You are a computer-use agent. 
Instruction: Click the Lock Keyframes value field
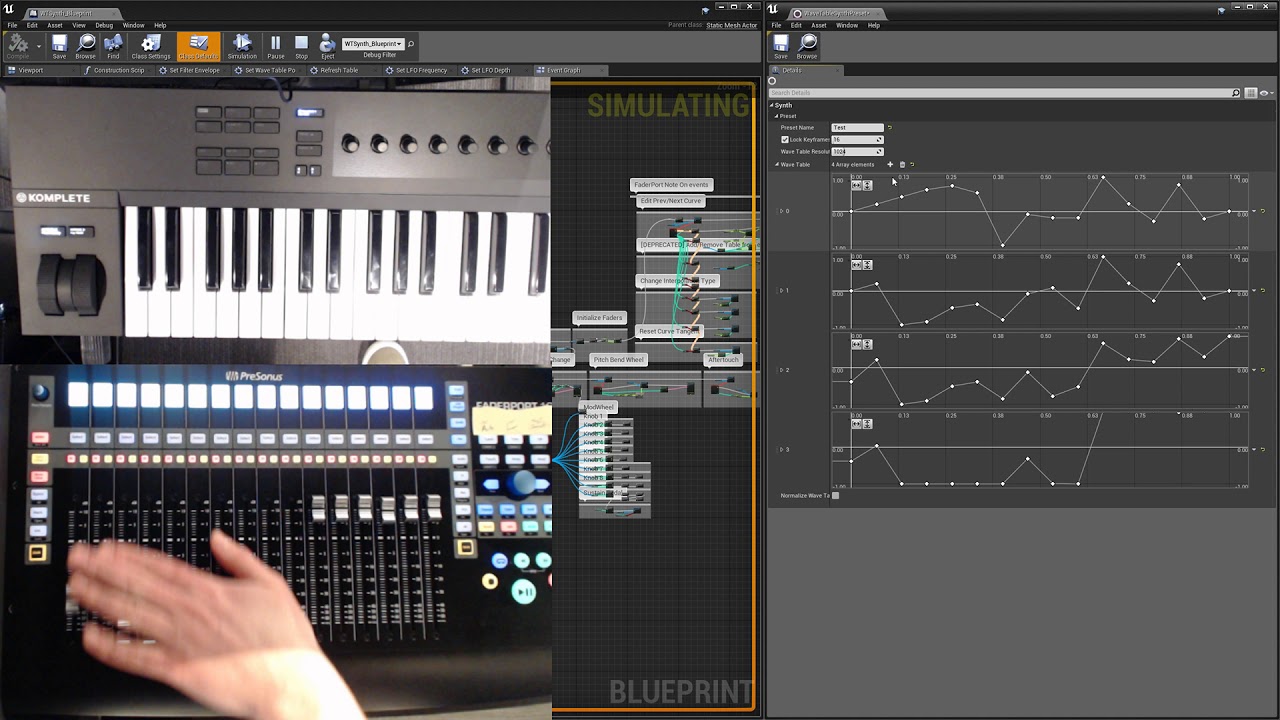point(857,140)
